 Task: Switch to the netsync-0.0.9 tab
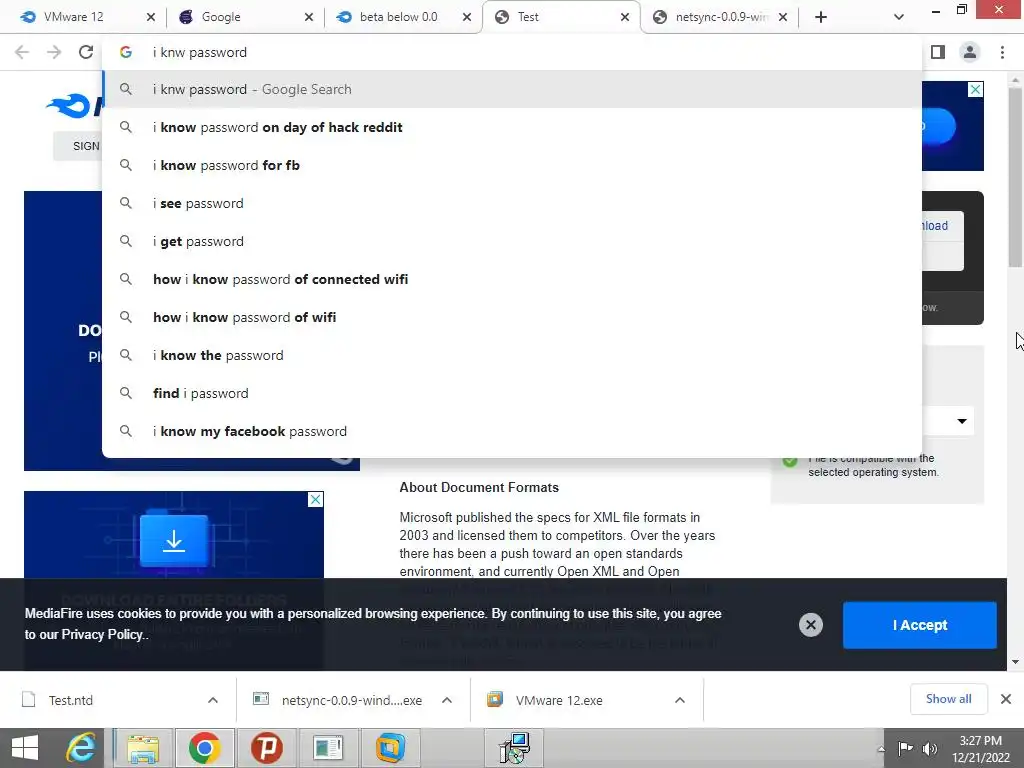tap(720, 17)
